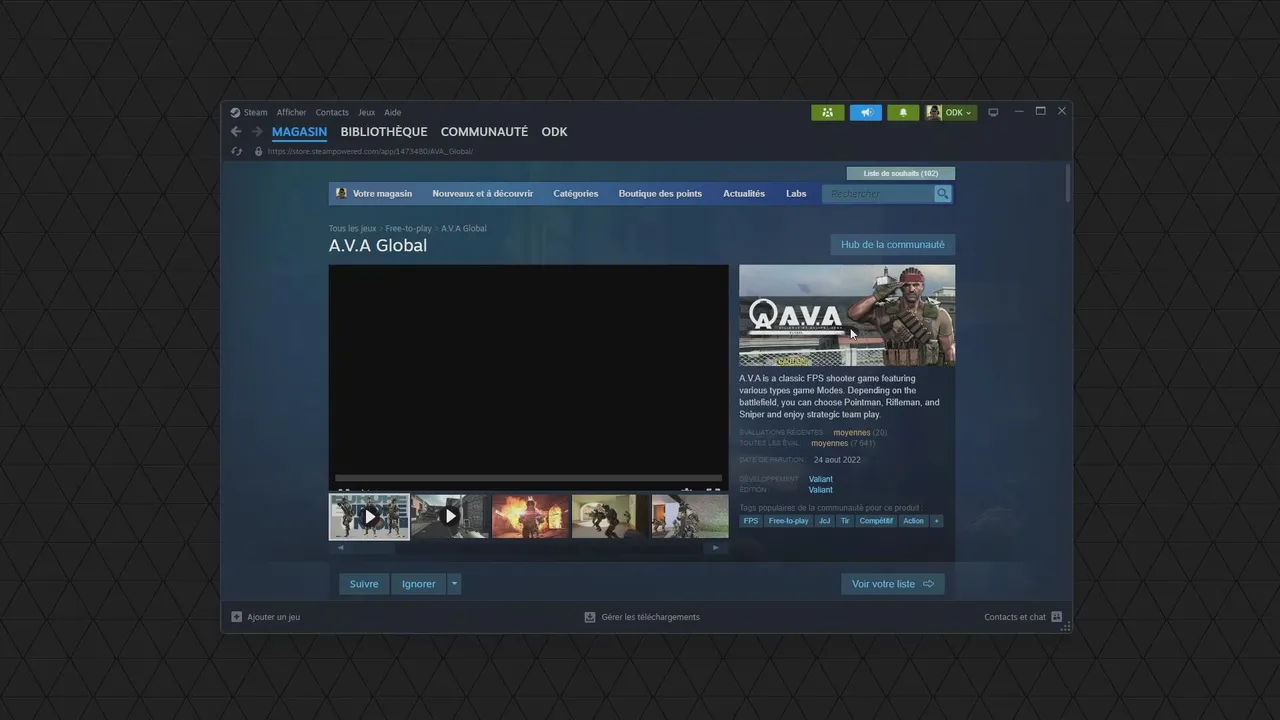The height and width of the screenshot is (720, 1280).
Task: Open all reviews 'moyennes (7 641)' link
Action: point(843,443)
